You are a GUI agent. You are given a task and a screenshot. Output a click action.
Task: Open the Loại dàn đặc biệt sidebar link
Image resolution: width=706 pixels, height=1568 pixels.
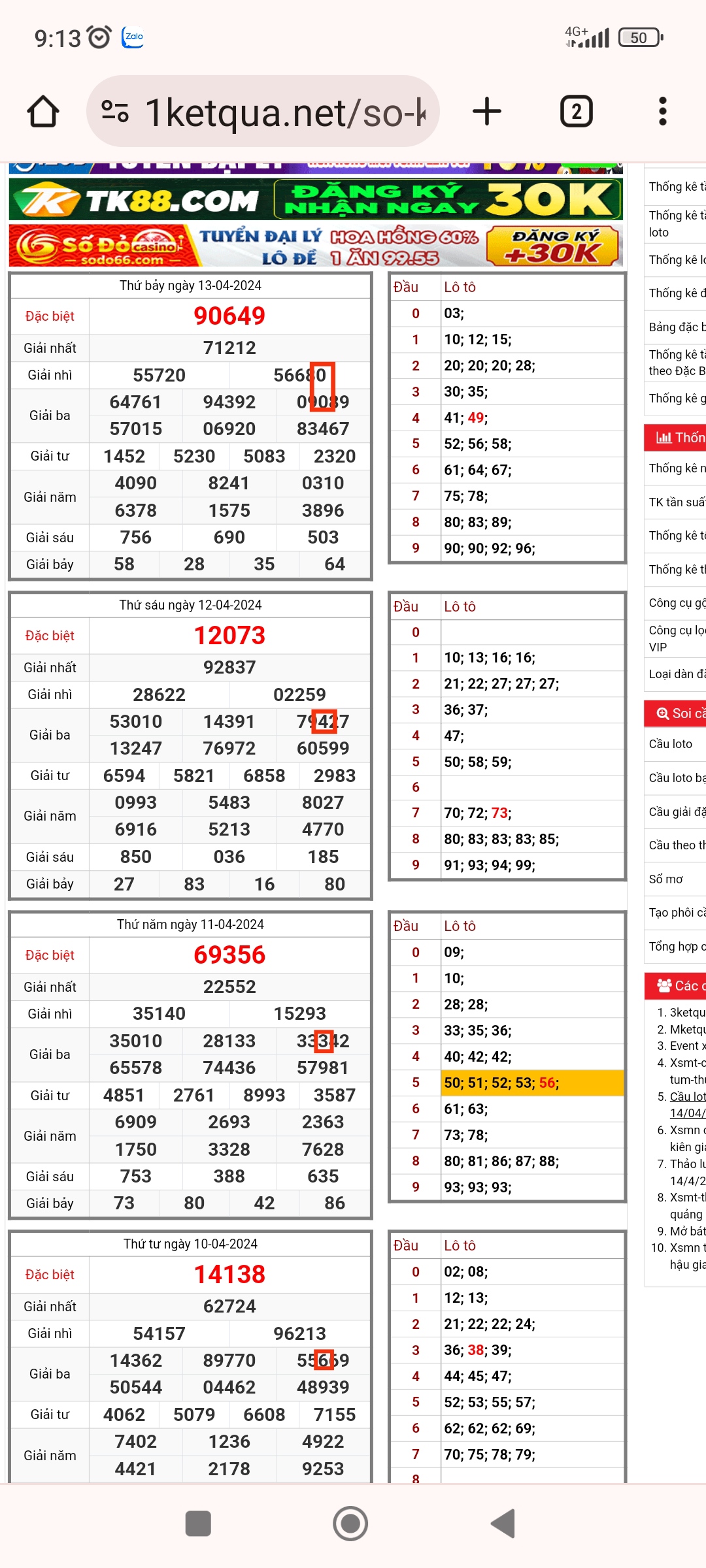[x=677, y=674]
